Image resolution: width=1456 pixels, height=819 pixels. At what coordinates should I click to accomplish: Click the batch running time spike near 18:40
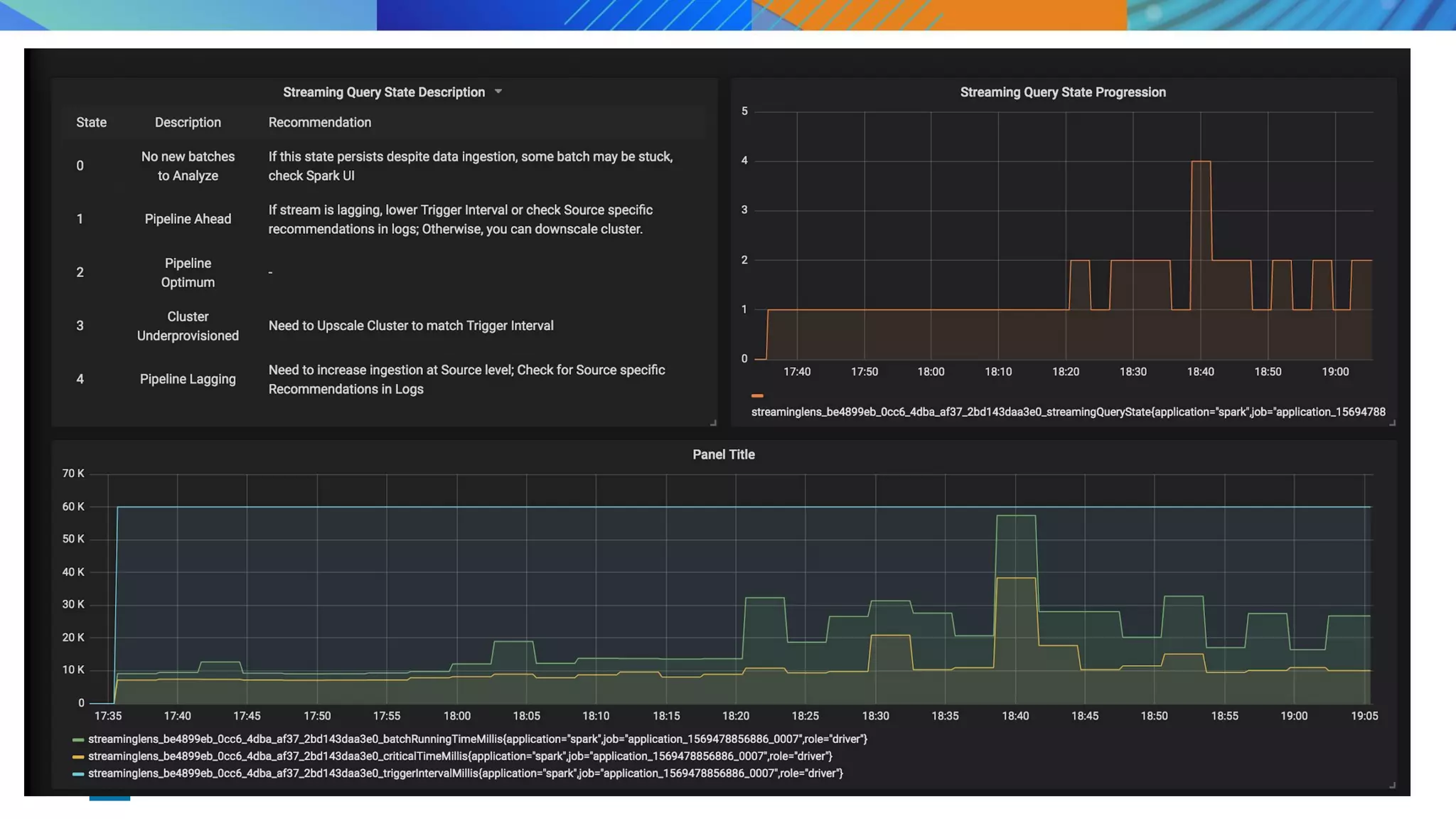tap(1016, 516)
